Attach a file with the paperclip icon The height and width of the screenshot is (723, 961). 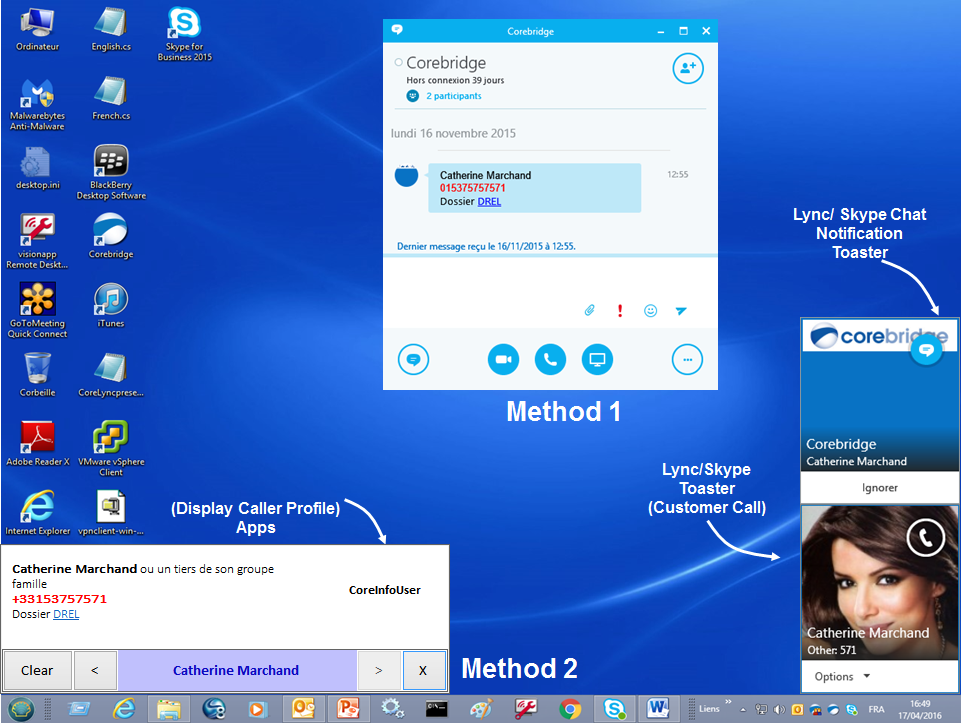tap(589, 311)
